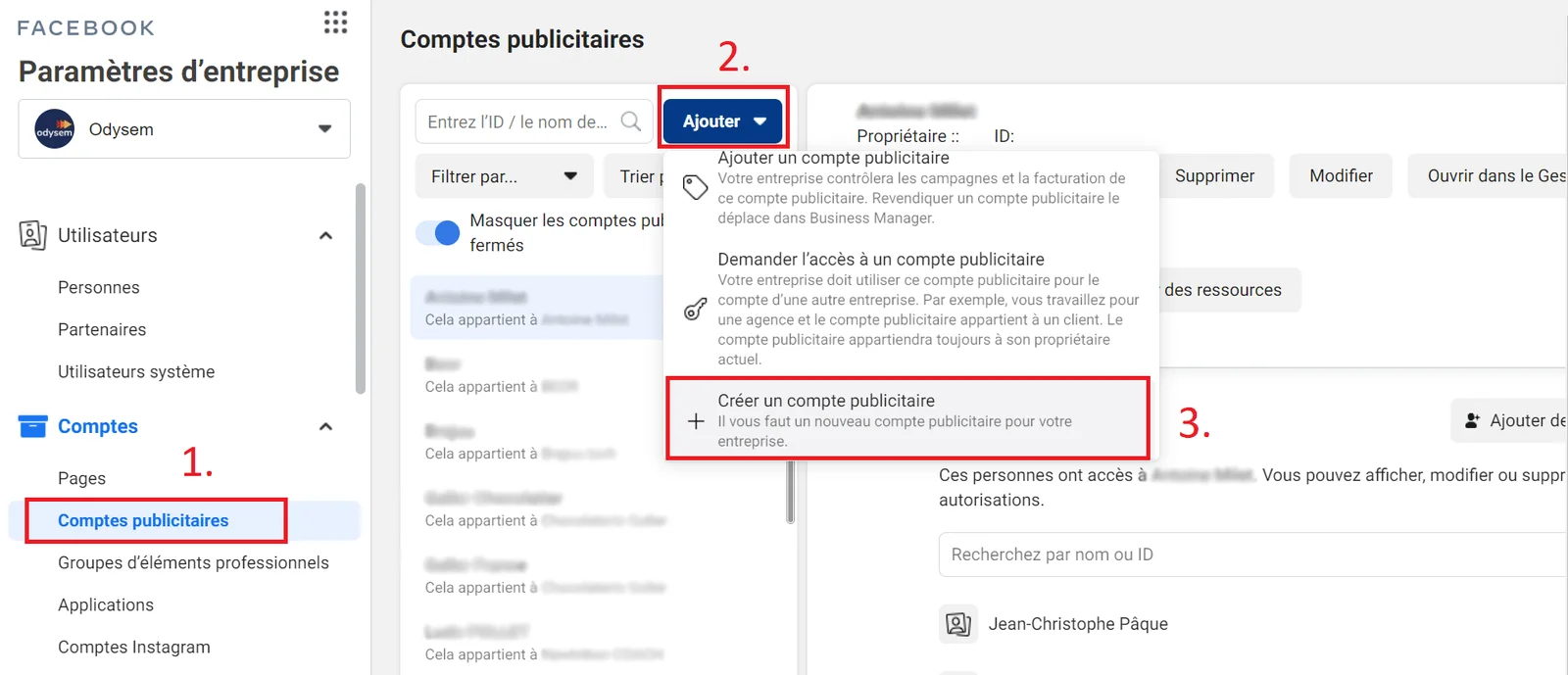Click the Odysem business logo
Screen dimensions: 1568x675
coord(55,129)
